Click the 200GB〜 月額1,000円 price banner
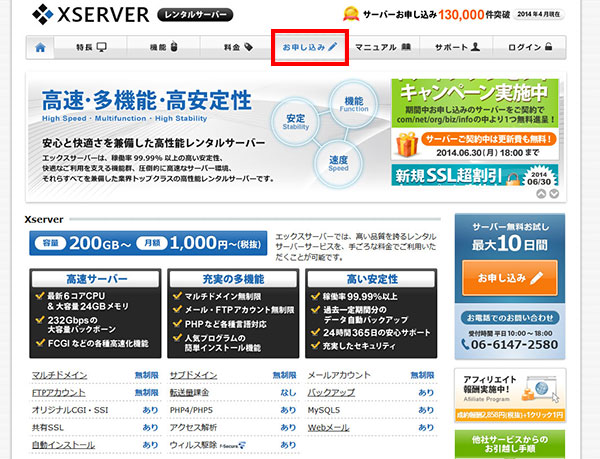 [x=148, y=243]
